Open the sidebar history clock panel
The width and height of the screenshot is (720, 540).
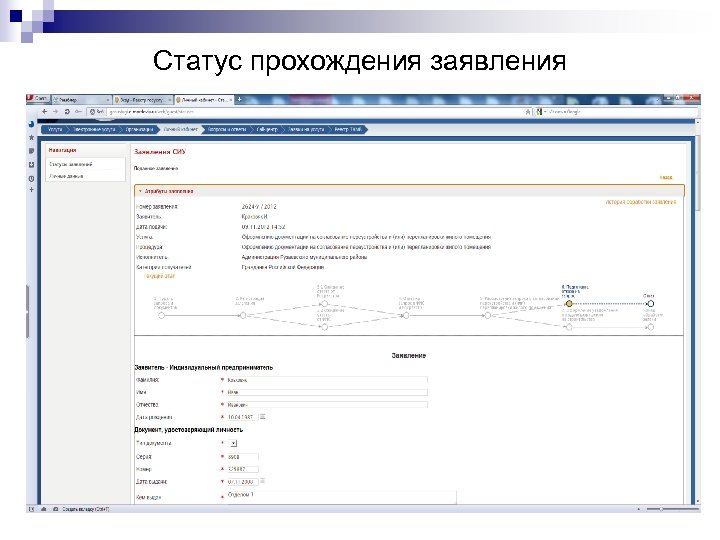[31, 179]
